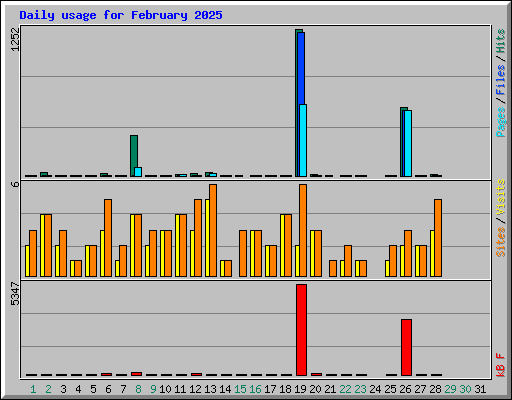Click day 1 on the x-axis

click(33, 389)
